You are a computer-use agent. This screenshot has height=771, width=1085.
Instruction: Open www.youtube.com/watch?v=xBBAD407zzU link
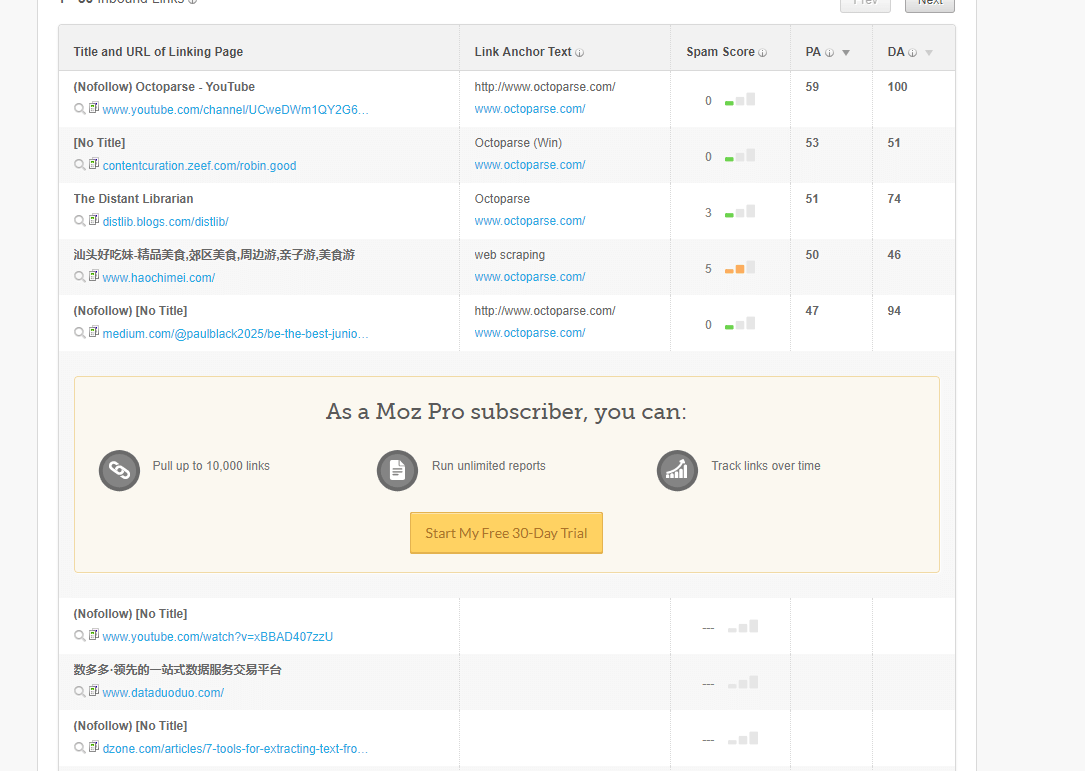point(217,637)
